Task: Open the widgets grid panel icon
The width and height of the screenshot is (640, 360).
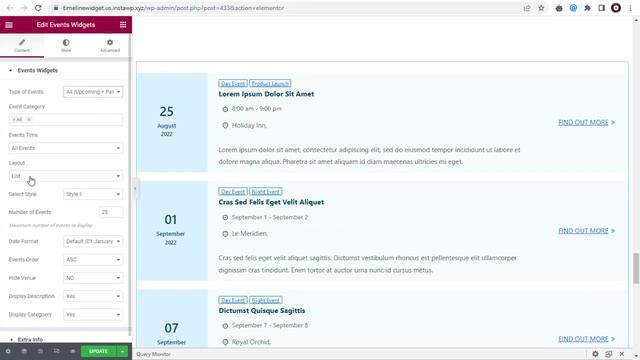Action: 123,25
